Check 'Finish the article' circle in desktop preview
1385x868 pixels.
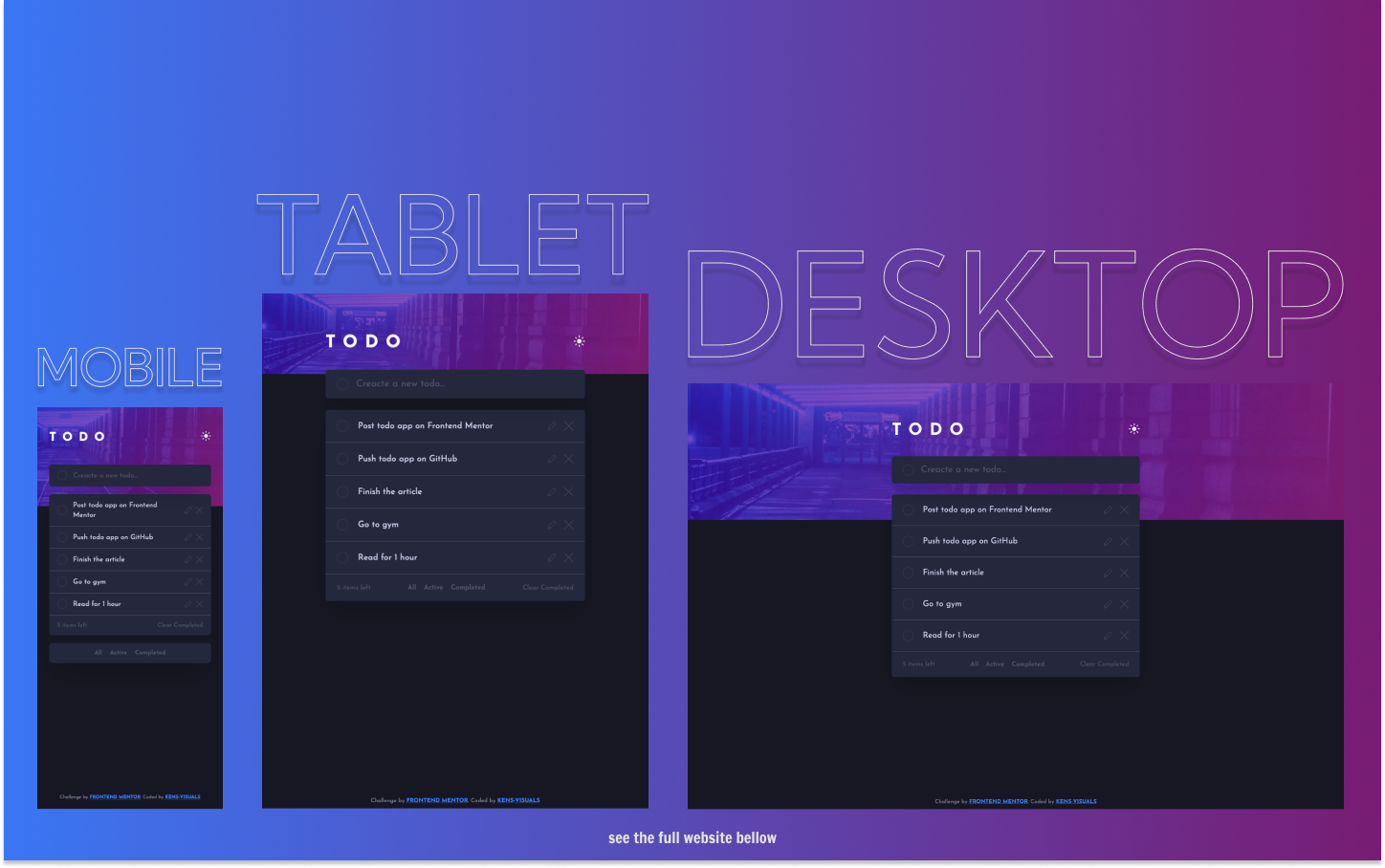[908, 573]
